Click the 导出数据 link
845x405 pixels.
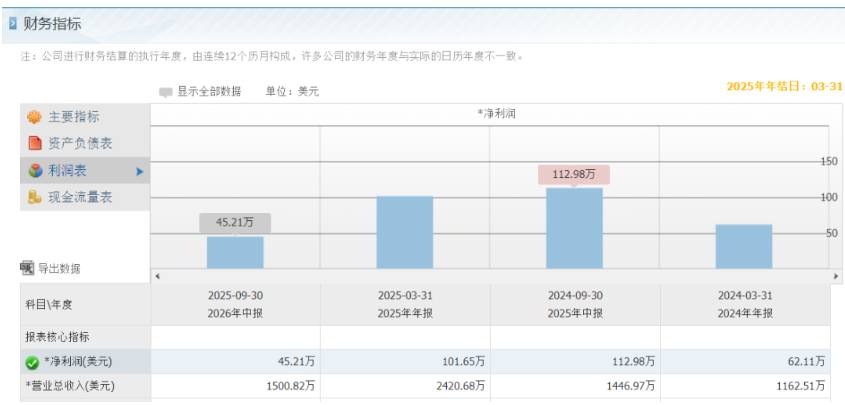(59, 268)
